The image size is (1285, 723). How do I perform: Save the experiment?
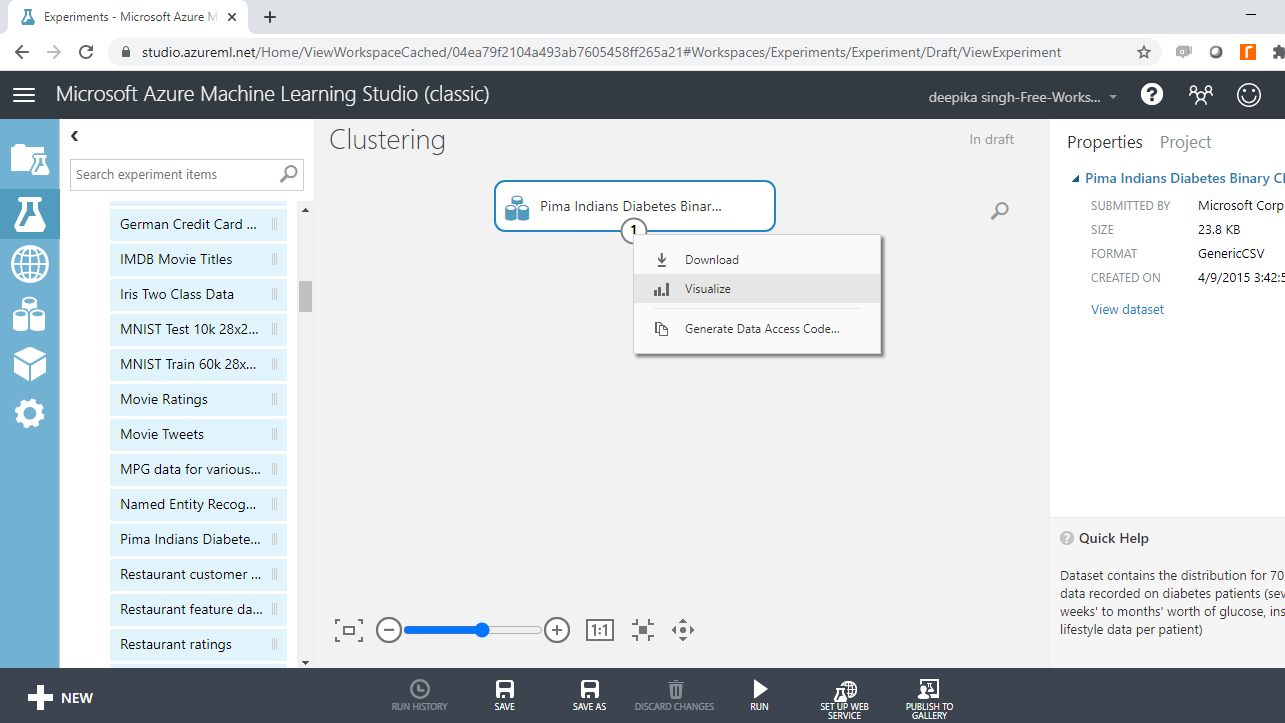coord(505,695)
